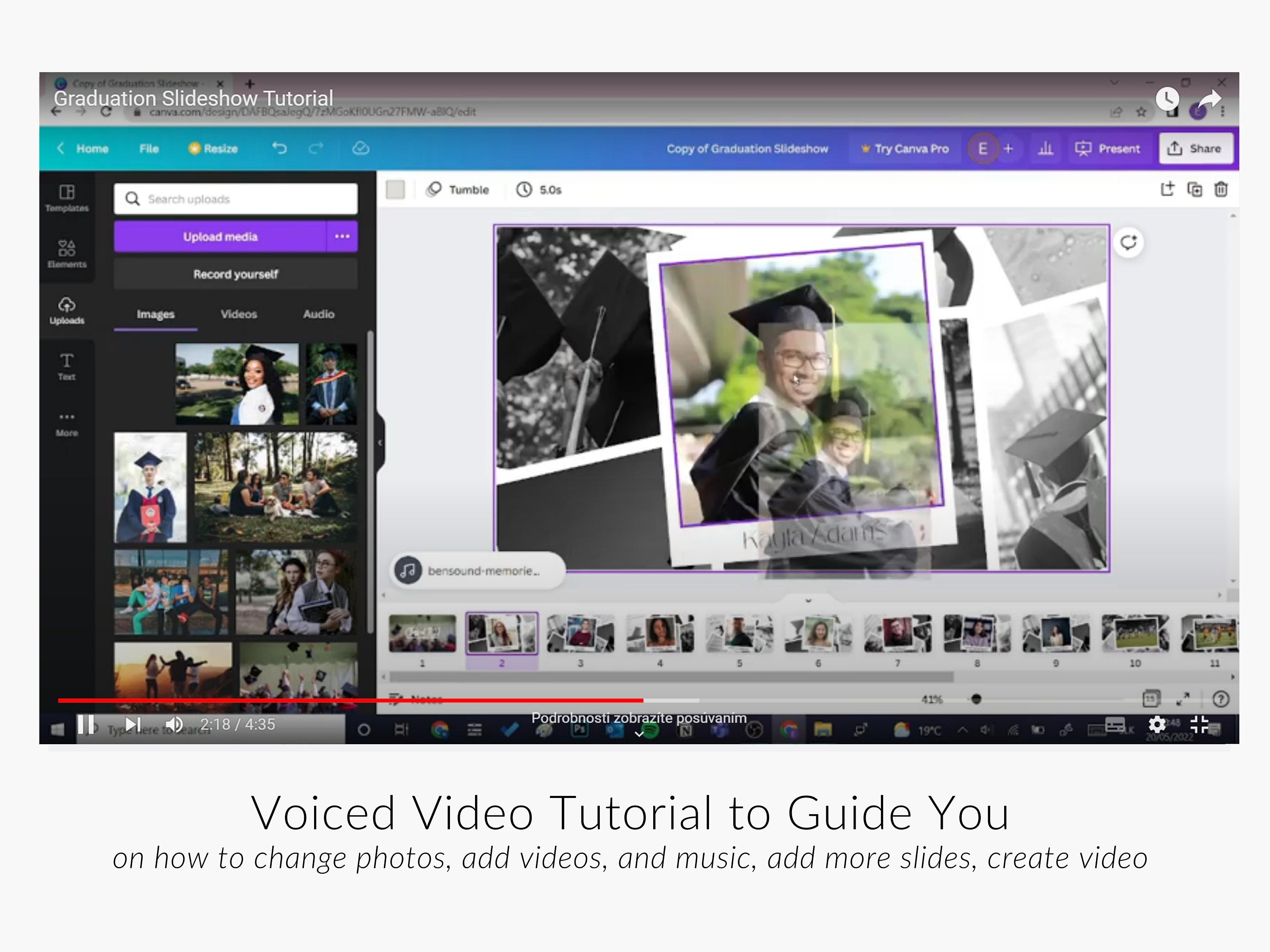Select page 10 thumbnail in timeline
1270x952 pixels.
click(x=1135, y=633)
